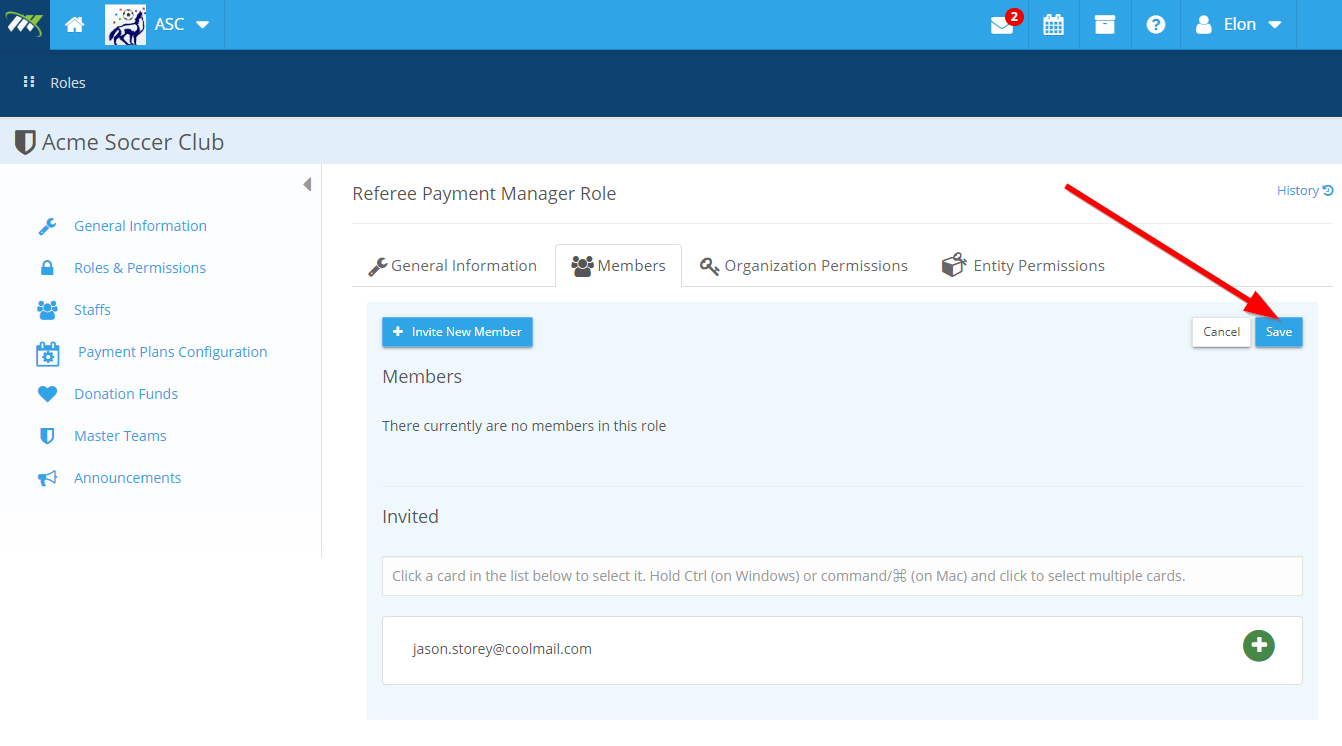Click the shield icon for Master Teams
This screenshot has width=1342, height=746.
click(x=47, y=436)
